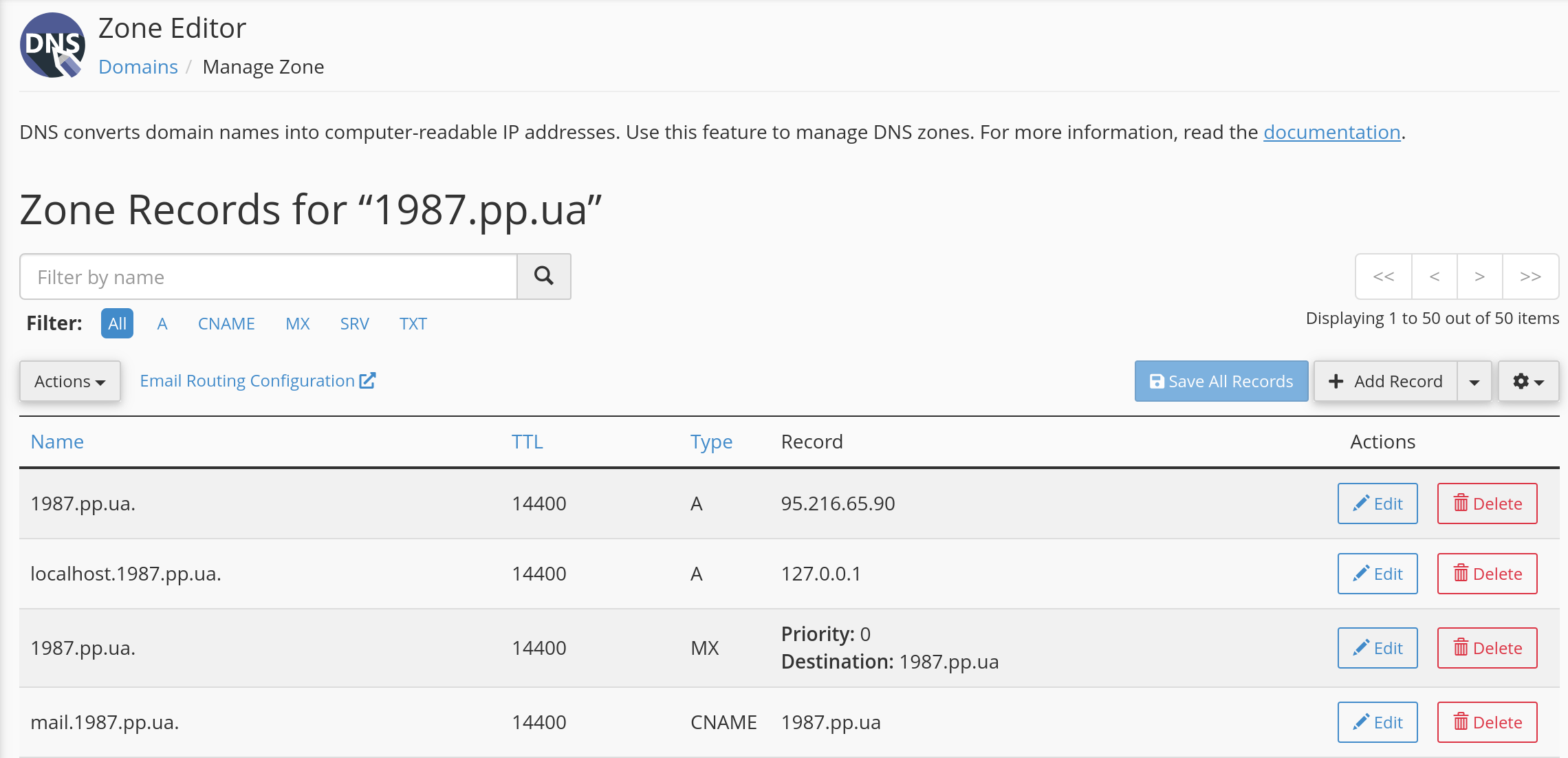
Task: Go to the first page of records
Action: click(1383, 277)
